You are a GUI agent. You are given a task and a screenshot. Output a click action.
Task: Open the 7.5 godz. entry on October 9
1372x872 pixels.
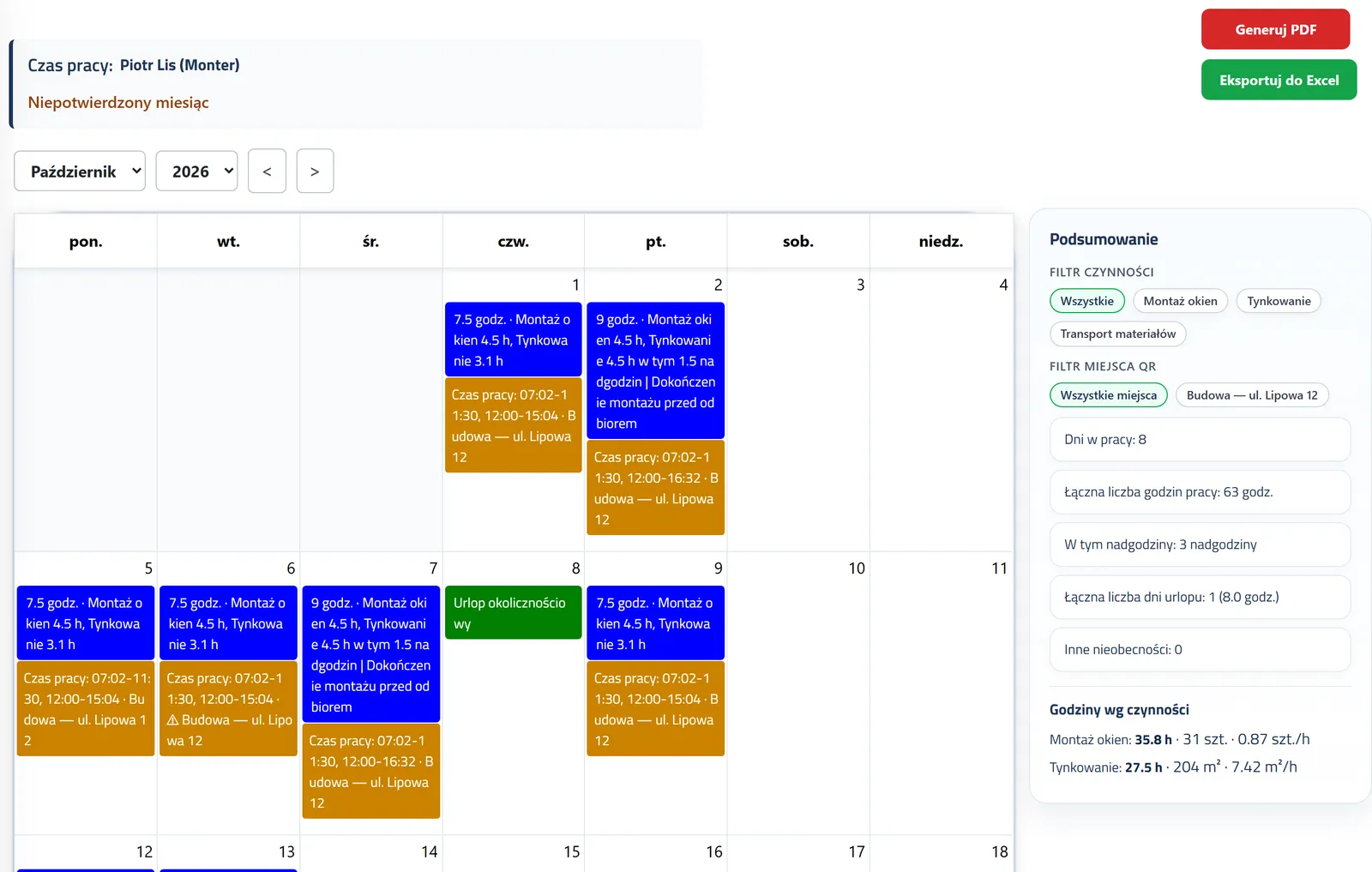(655, 623)
